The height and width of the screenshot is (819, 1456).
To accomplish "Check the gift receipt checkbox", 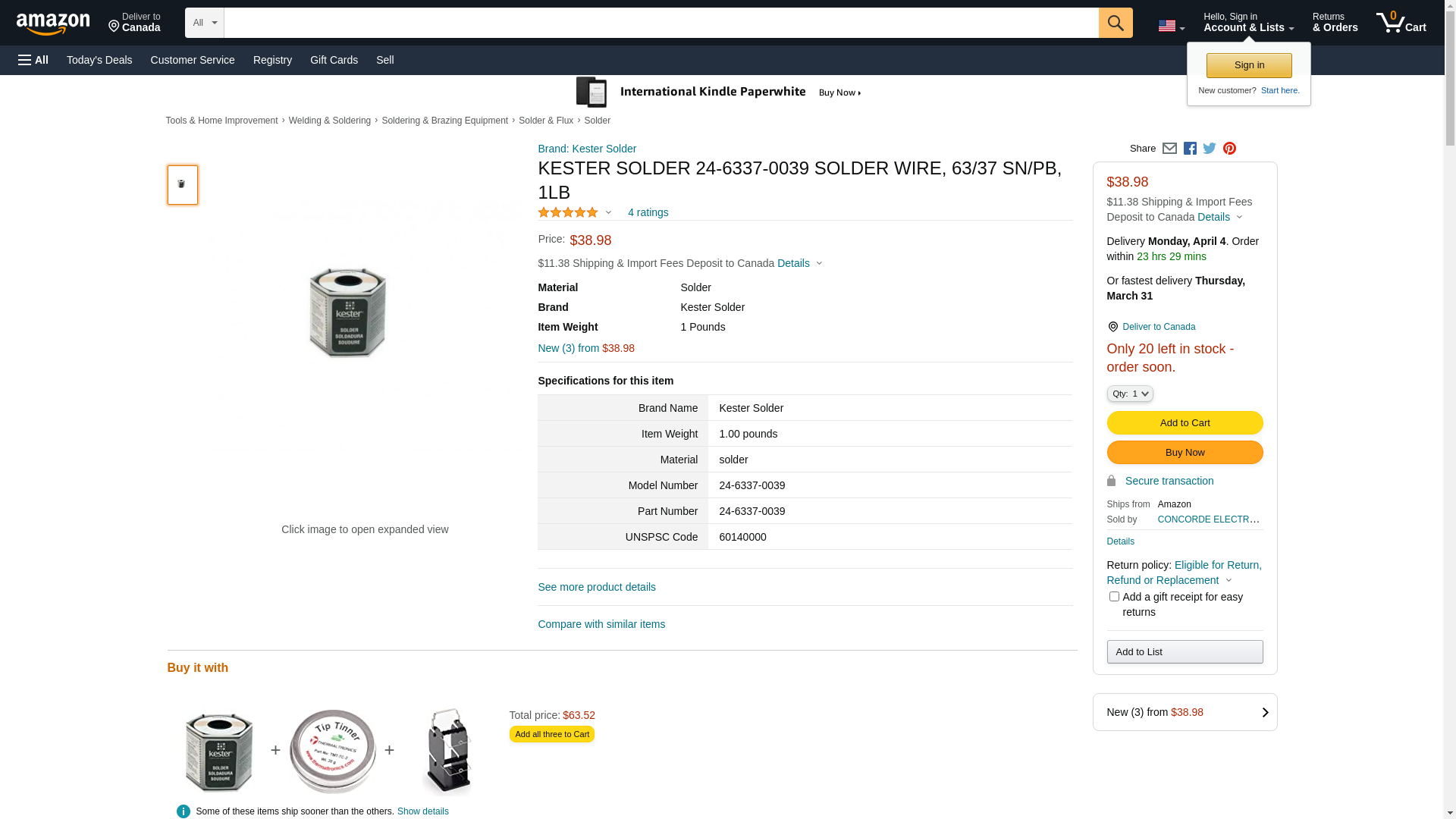I will pyautogui.click(x=1114, y=597).
